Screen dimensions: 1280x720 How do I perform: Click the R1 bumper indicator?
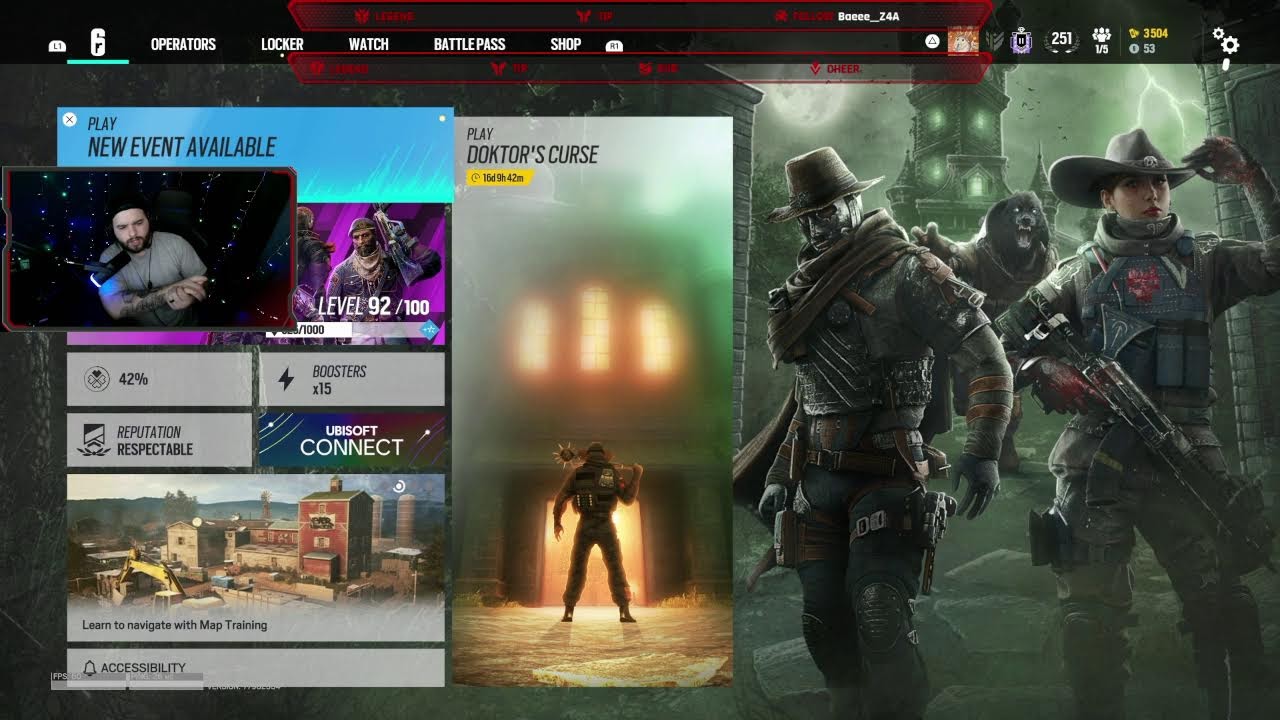pyautogui.click(x=615, y=46)
